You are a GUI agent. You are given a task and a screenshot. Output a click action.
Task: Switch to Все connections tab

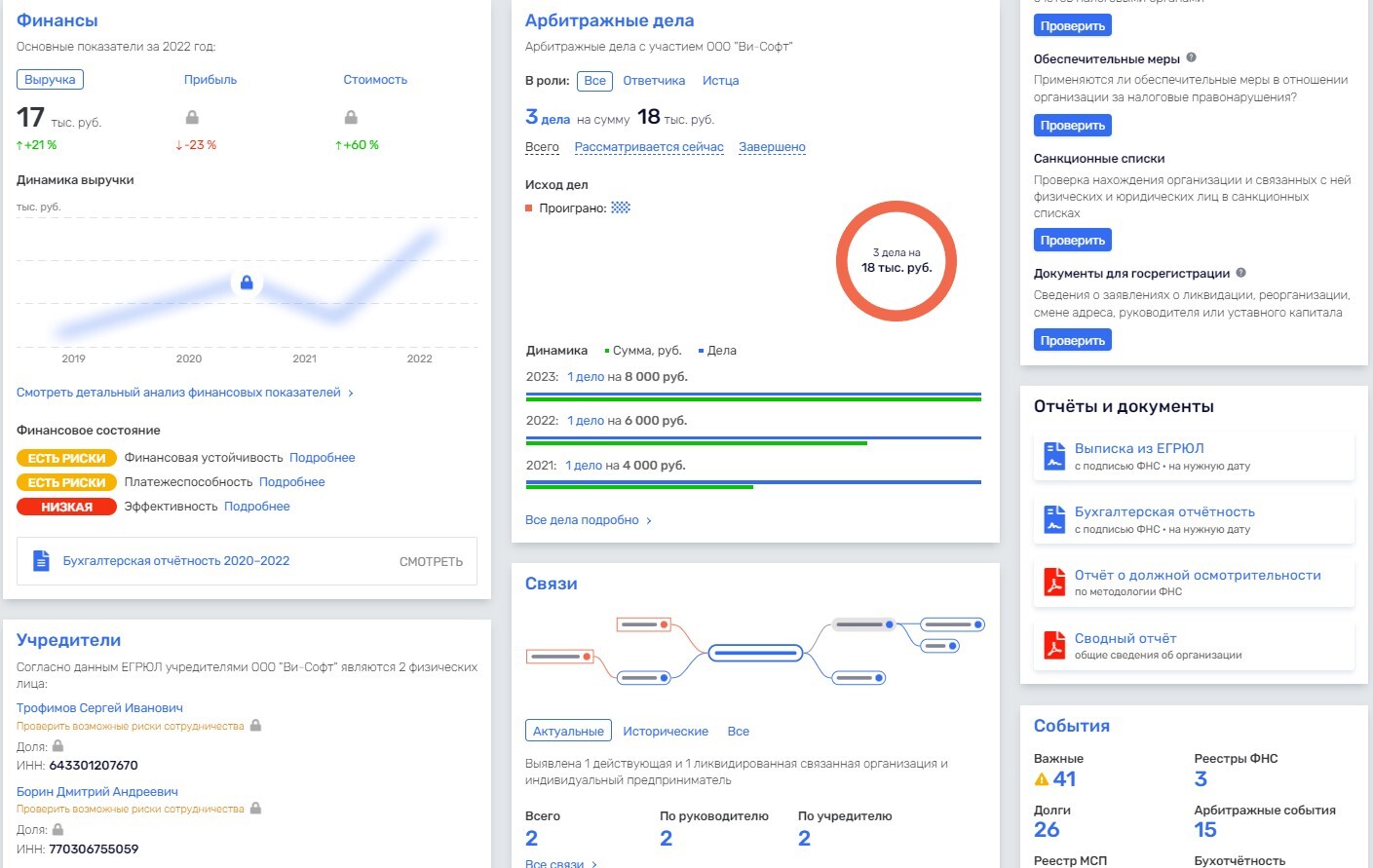pos(739,731)
